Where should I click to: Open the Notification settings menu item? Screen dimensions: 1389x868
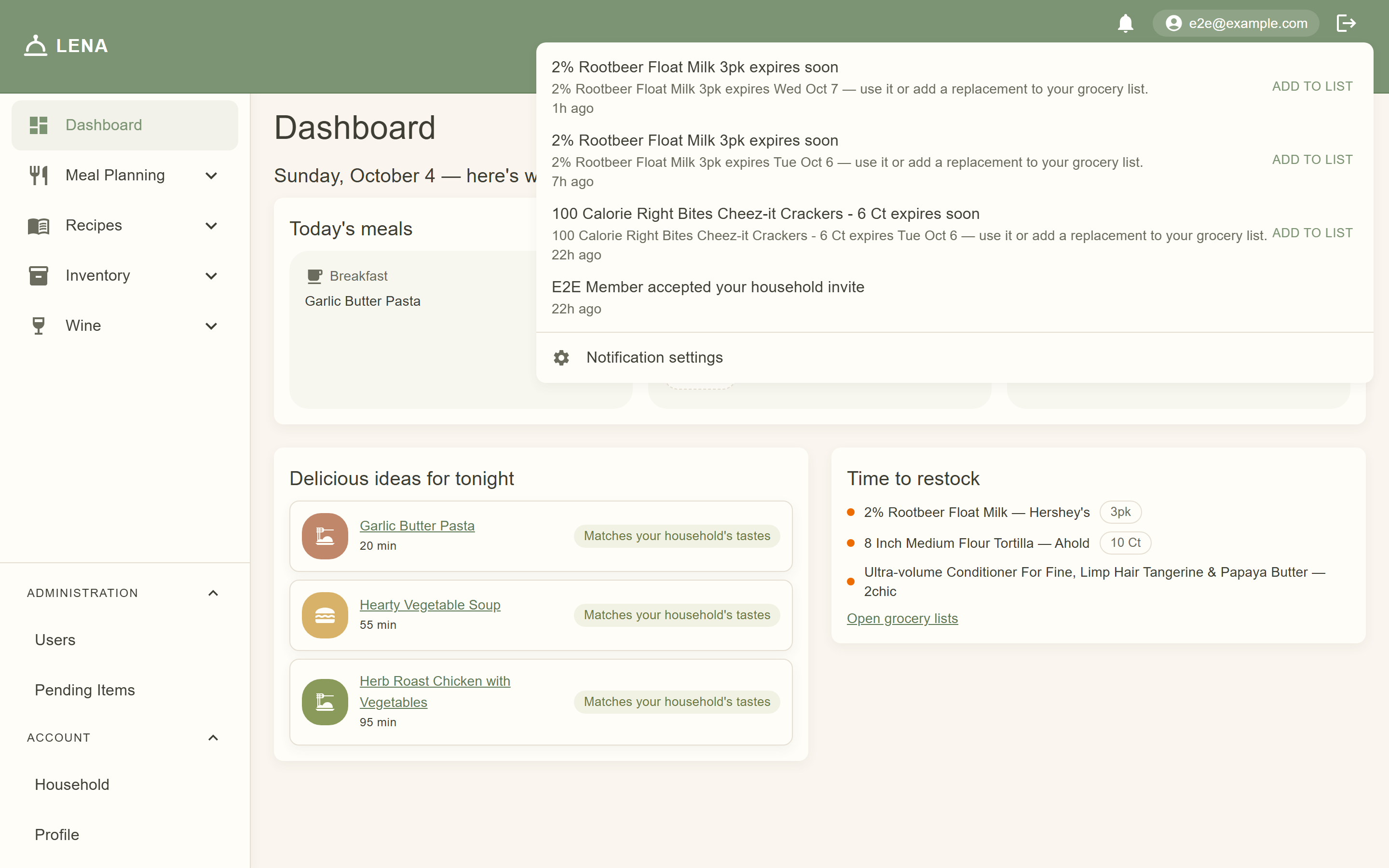pyautogui.click(x=954, y=358)
